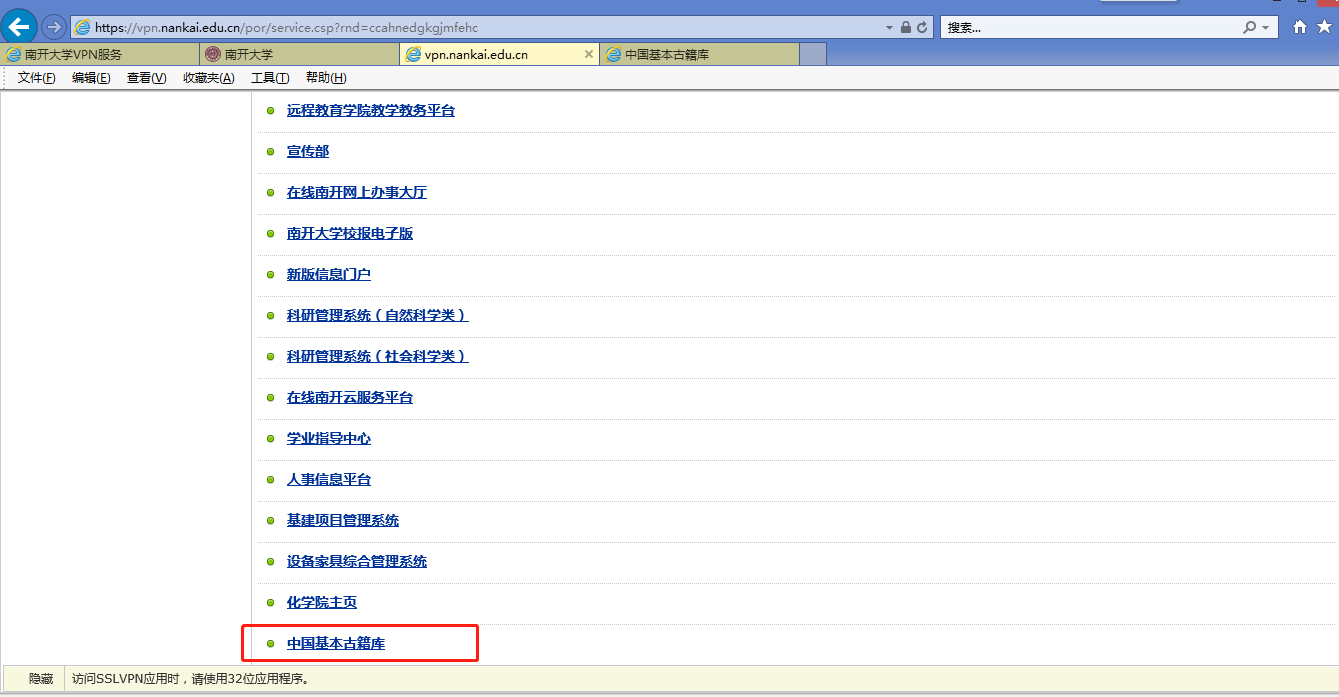
Task: Open the 中国基本古籍库 link in the list
Action: click(x=336, y=643)
